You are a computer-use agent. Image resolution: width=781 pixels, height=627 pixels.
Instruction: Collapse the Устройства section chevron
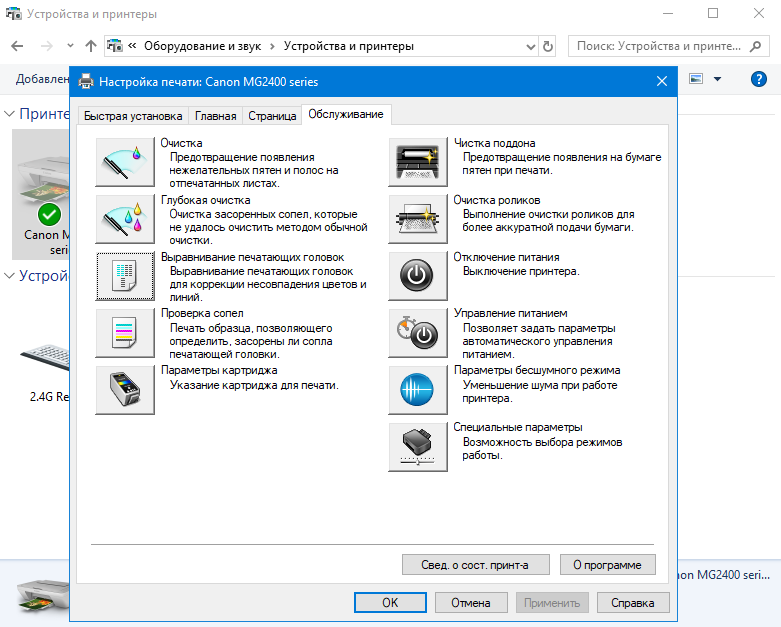tap(9, 275)
